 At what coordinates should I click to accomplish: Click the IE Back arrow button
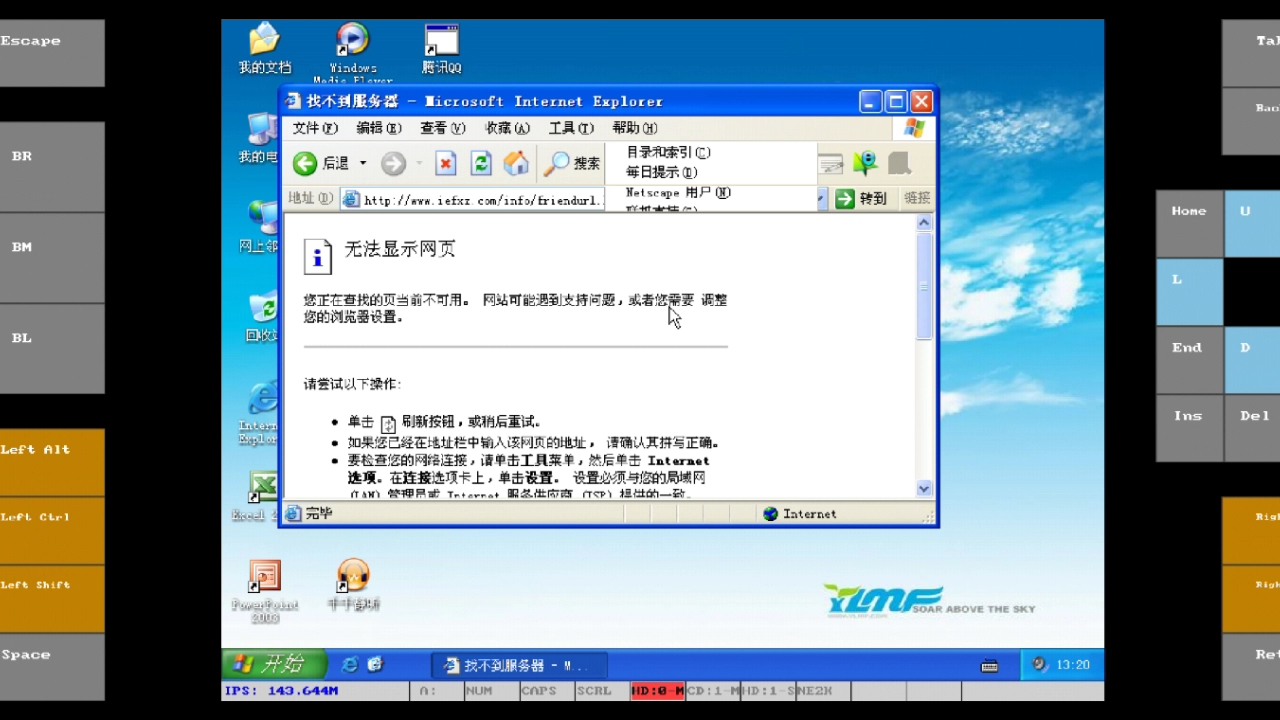[x=305, y=164]
